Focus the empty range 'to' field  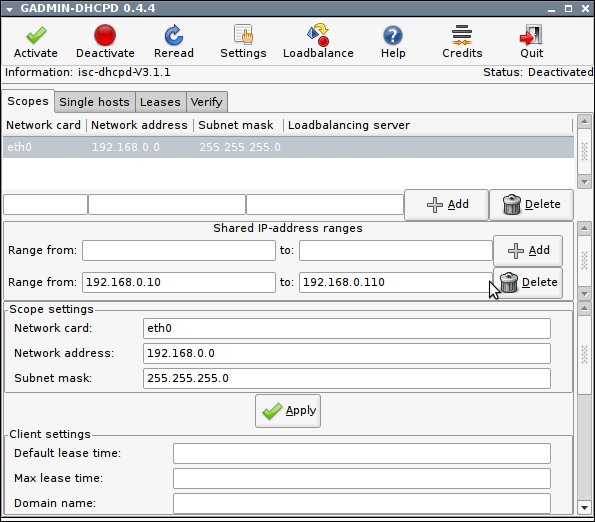[x=396, y=250]
